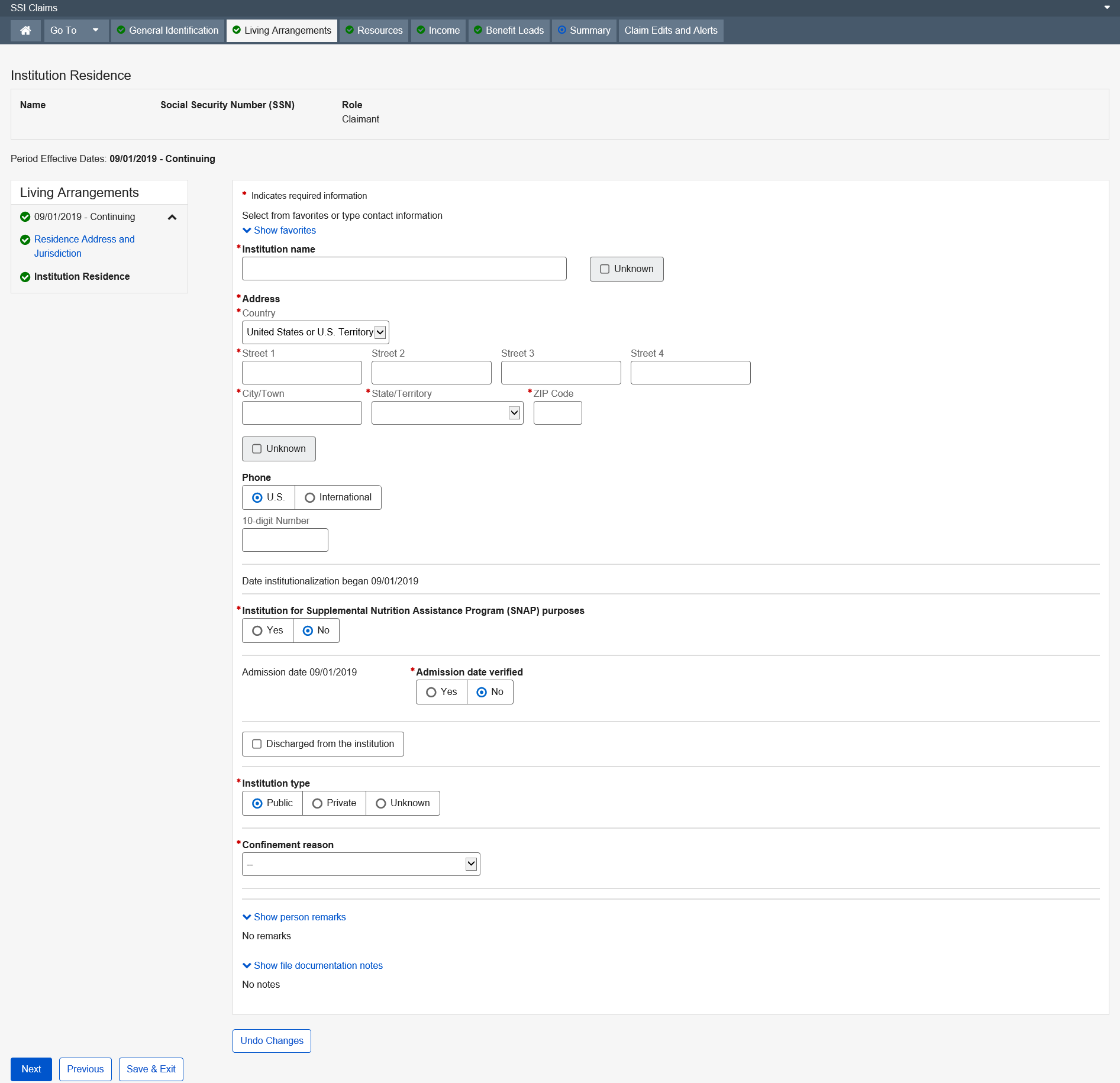
Task: Click the Home icon in navigation bar
Action: click(x=25, y=31)
